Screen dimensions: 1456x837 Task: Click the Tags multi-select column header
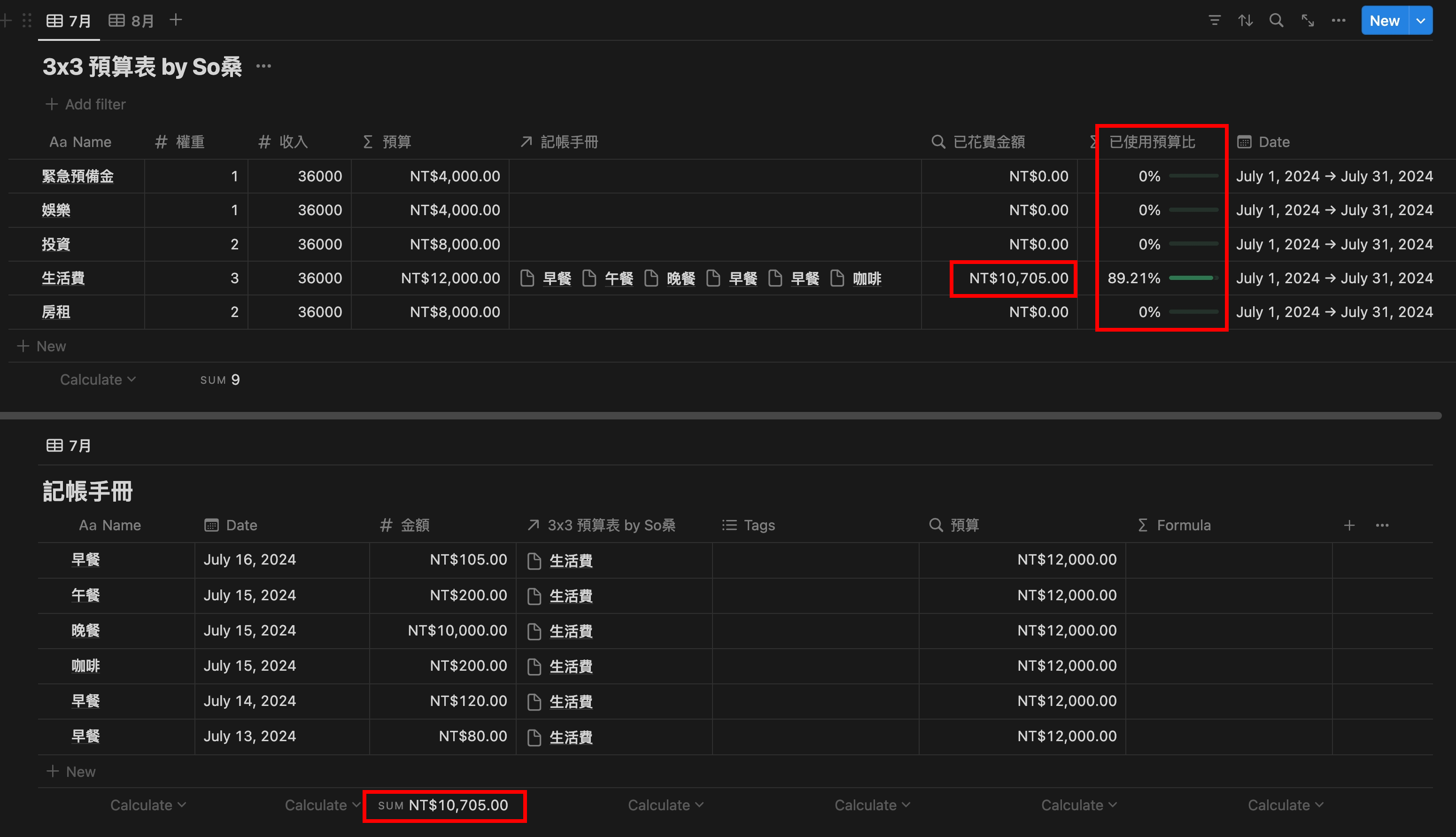[x=748, y=525]
